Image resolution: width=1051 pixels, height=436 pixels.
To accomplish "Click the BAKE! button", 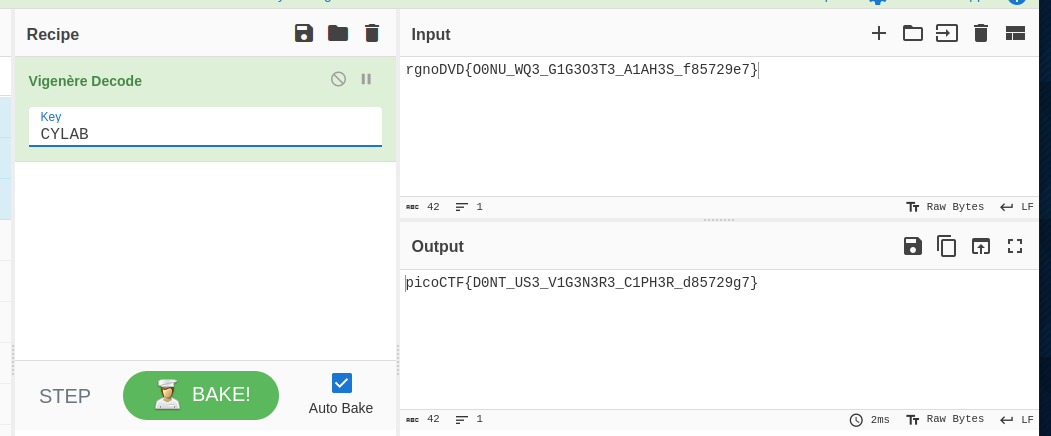I will (201, 395).
